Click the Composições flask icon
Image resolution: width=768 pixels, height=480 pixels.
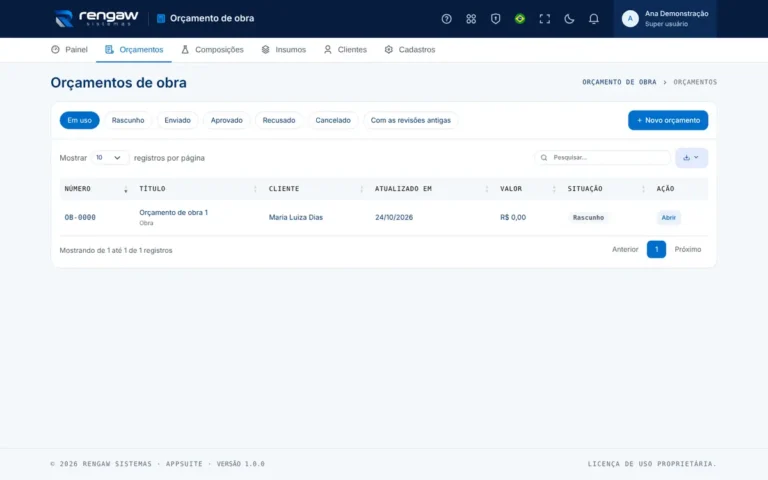[x=185, y=49]
